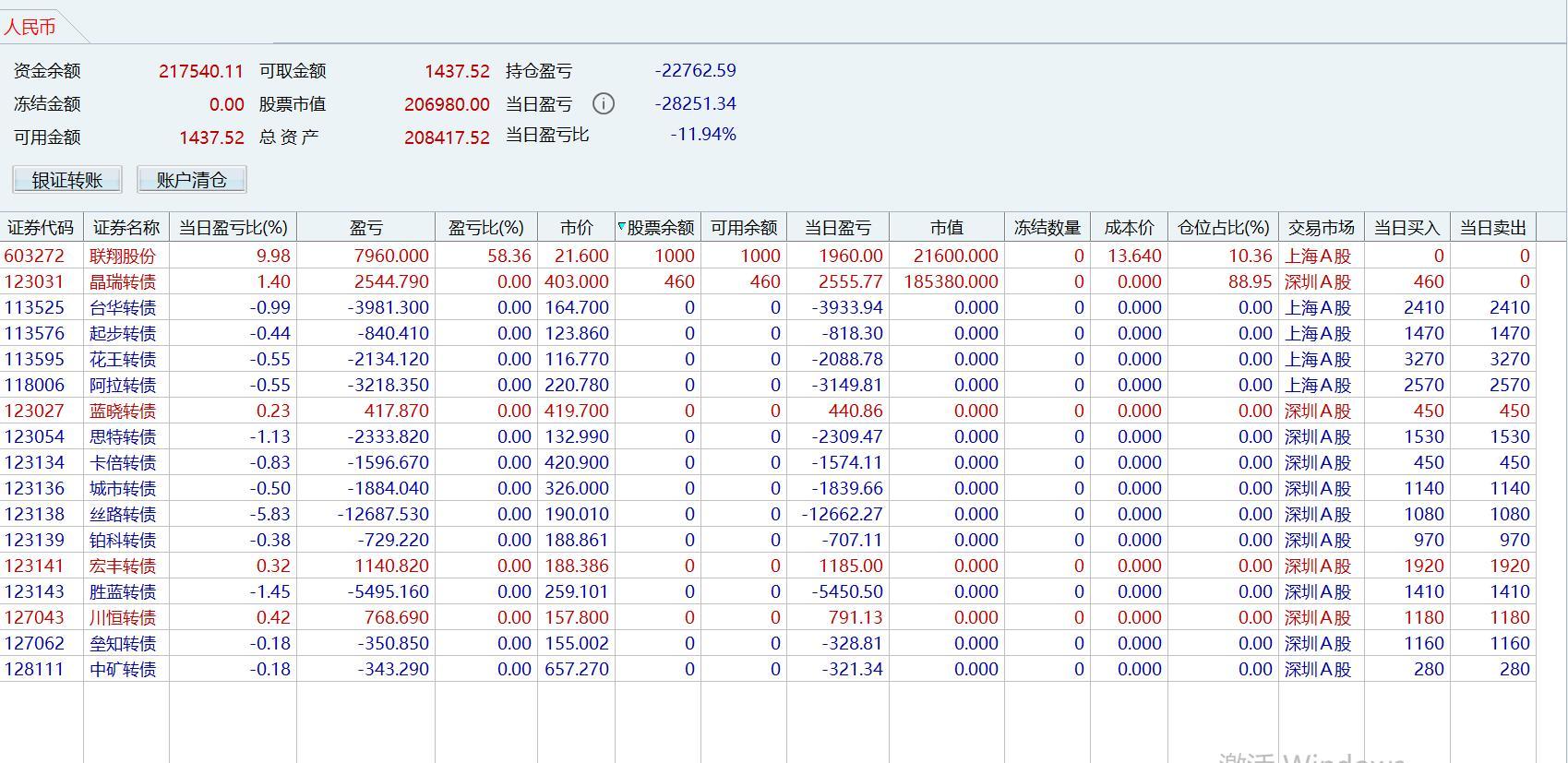Select the 卡倍转债 row name

coord(123,462)
